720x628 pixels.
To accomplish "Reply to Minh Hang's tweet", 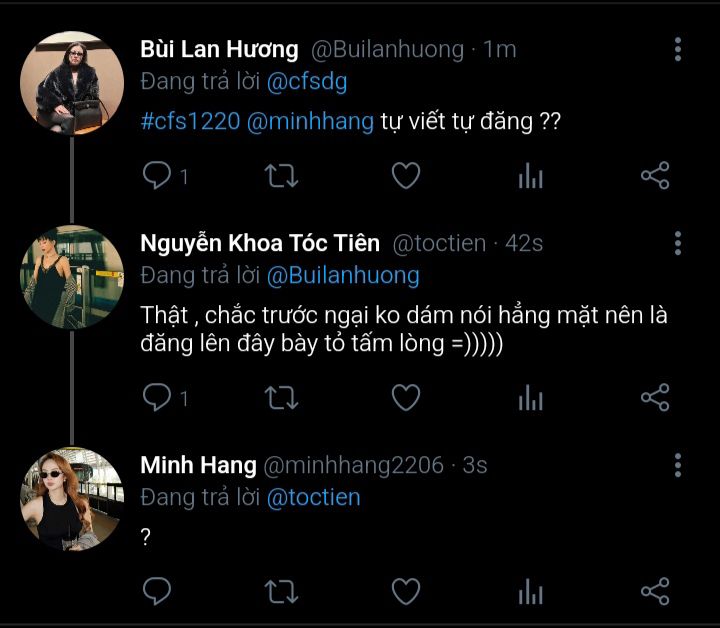I will [157, 591].
